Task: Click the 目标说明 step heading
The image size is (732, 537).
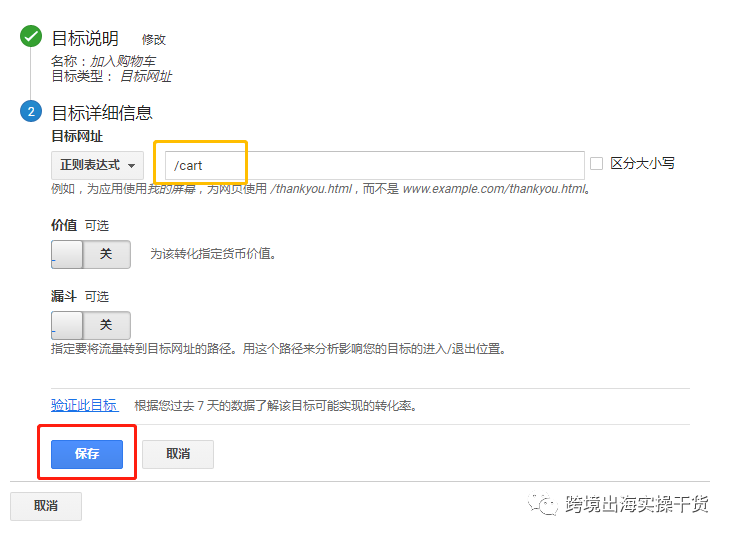Action: [x=85, y=38]
